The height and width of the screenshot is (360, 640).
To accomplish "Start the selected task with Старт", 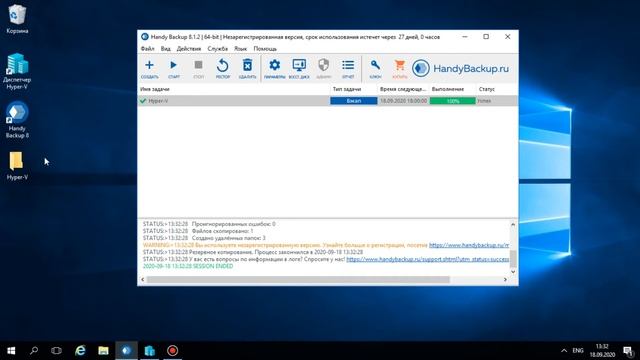I will 173,69.
